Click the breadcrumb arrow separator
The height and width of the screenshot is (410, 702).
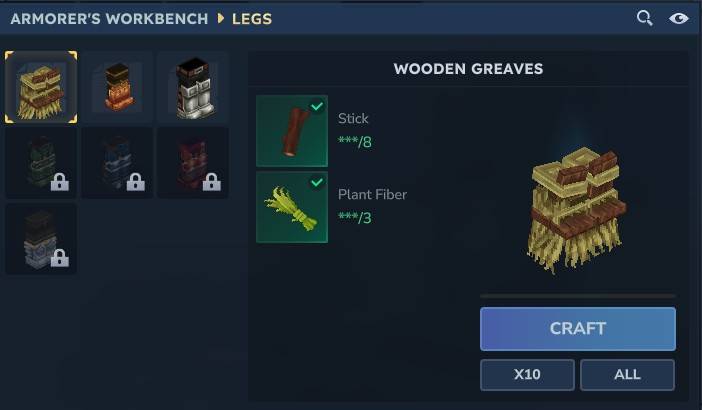pos(220,18)
